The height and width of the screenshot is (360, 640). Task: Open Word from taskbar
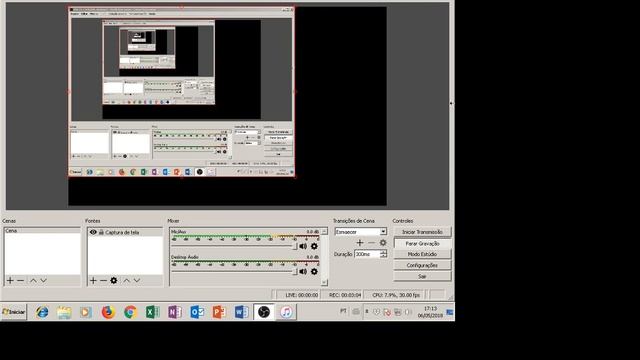(x=241, y=312)
